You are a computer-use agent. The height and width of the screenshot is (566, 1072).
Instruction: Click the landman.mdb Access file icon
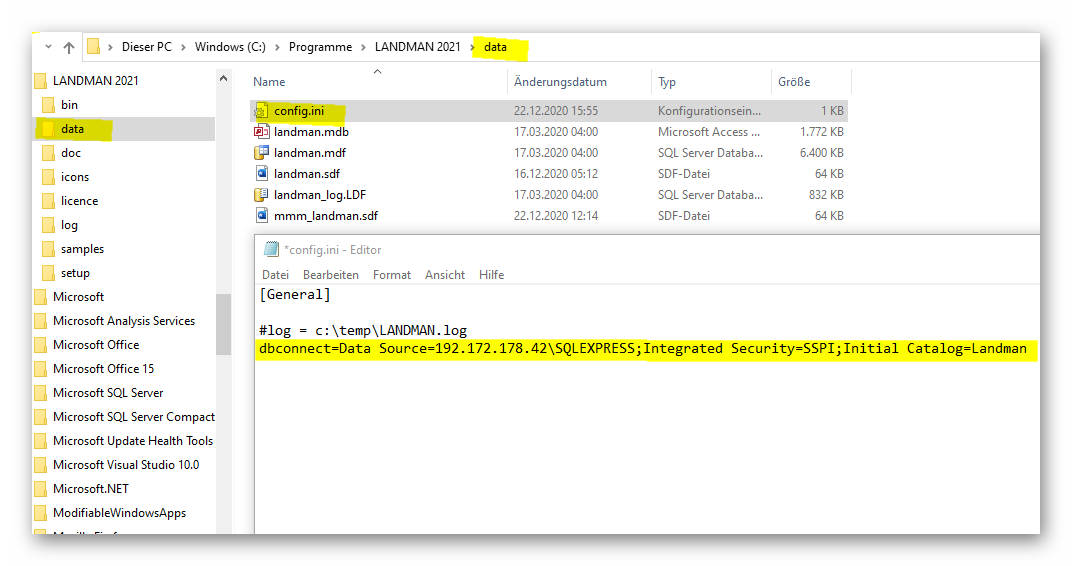(x=262, y=132)
